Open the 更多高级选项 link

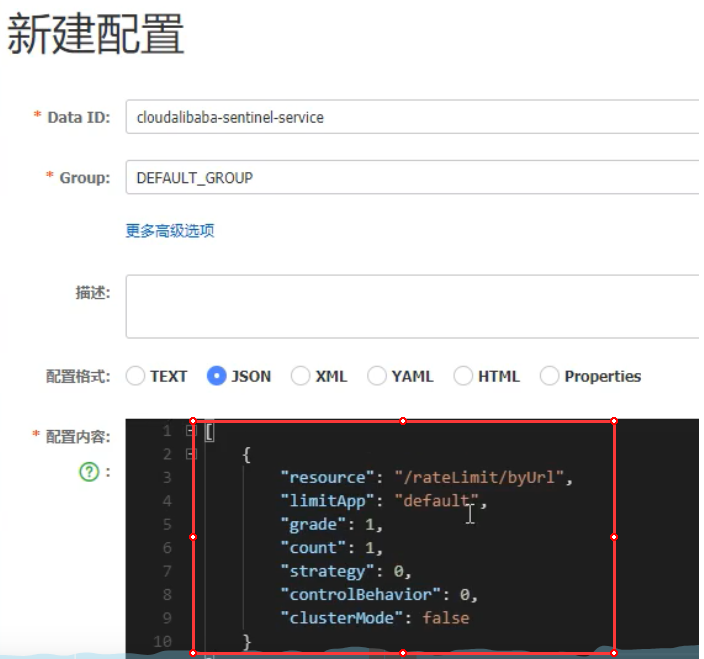click(170, 231)
